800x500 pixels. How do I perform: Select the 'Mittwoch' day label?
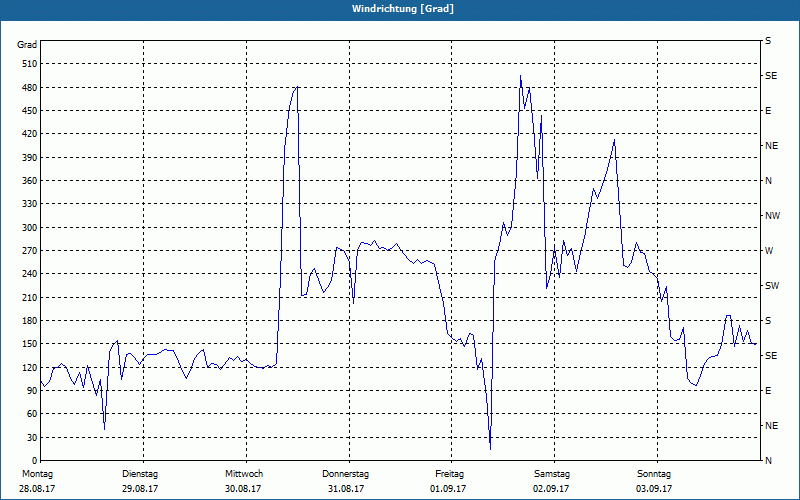click(244, 474)
